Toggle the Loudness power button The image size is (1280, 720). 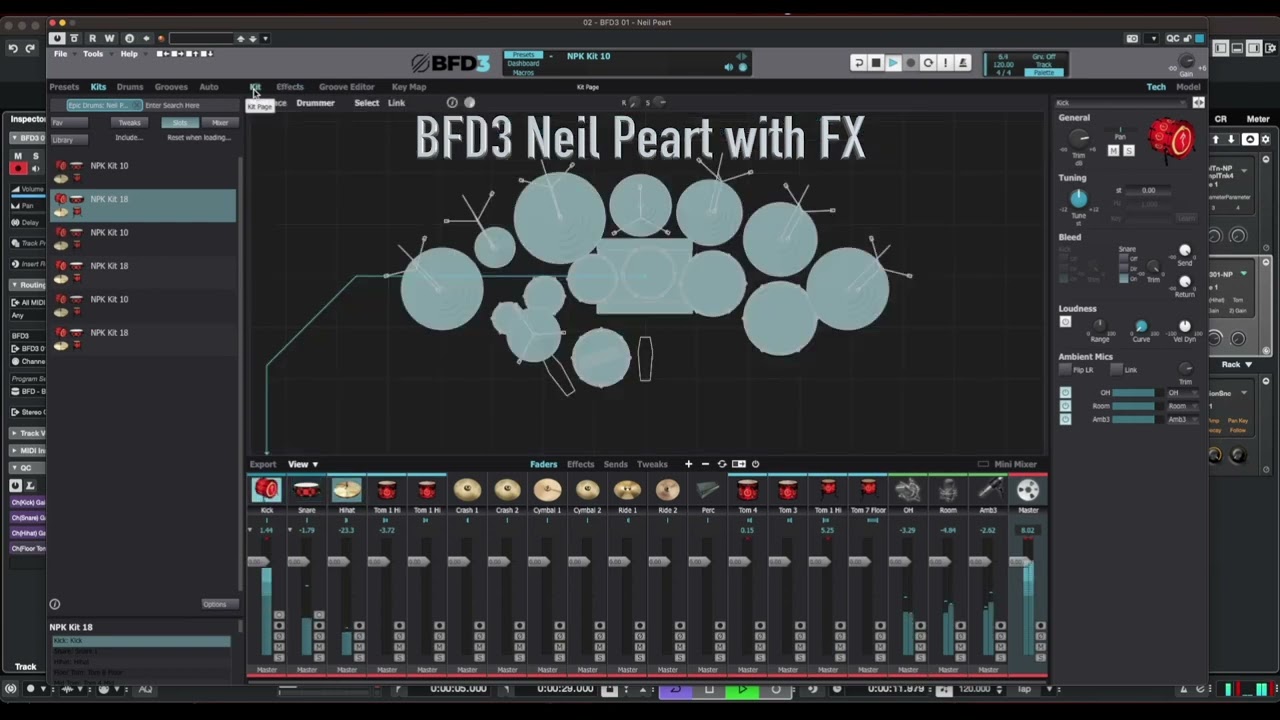[1065, 322]
